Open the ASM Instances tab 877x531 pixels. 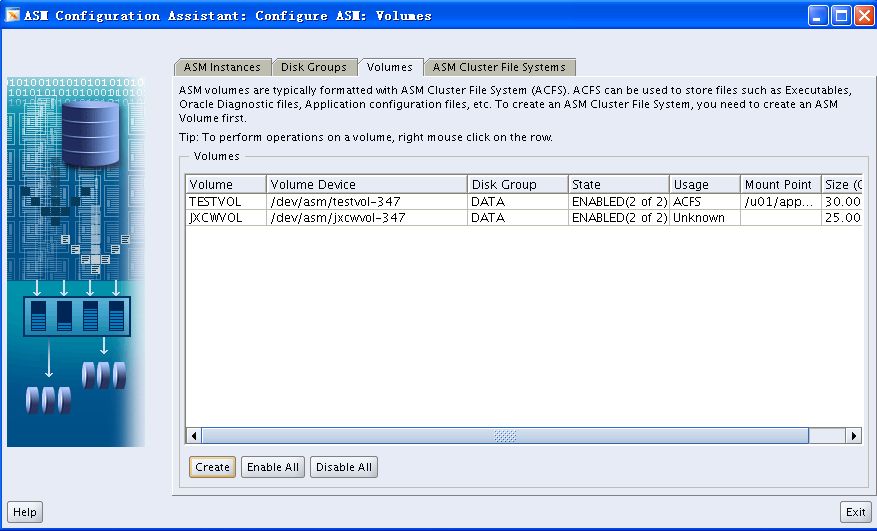223,67
